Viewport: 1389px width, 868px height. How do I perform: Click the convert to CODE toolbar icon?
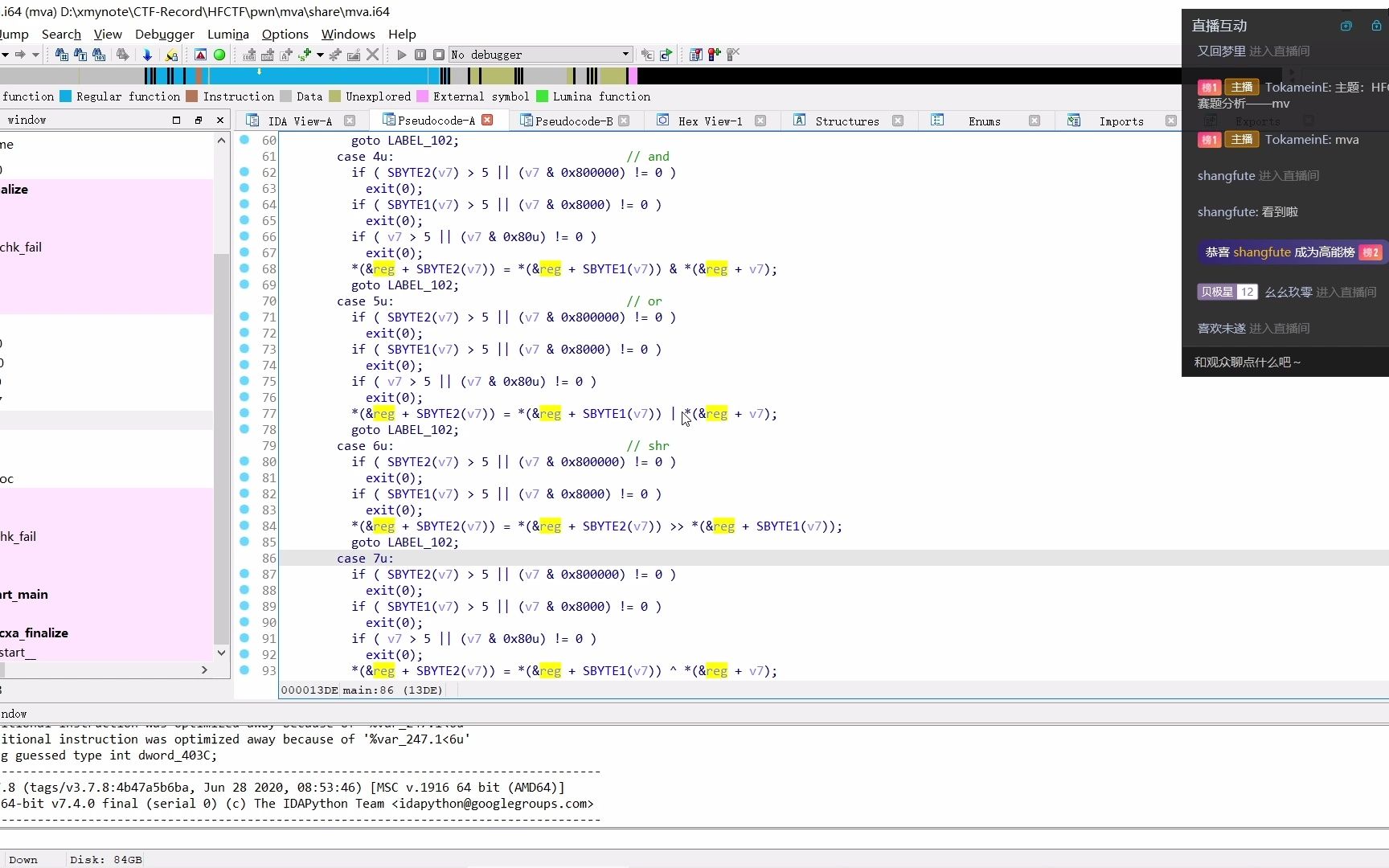point(249,55)
